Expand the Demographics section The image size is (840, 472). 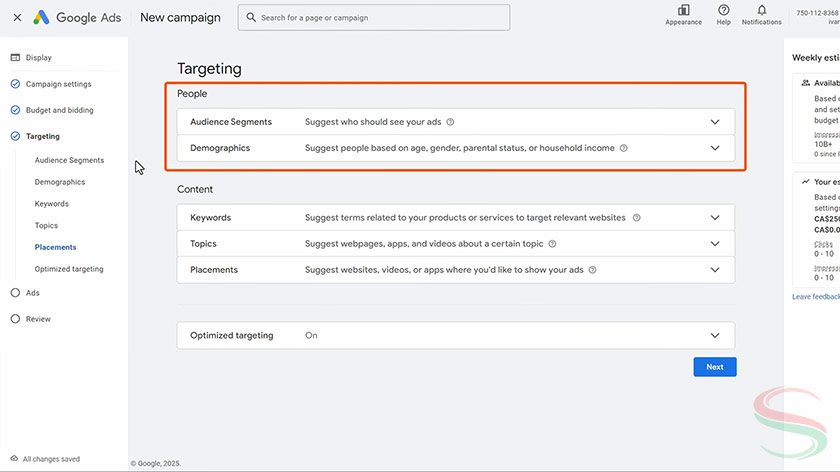[714, 148]
